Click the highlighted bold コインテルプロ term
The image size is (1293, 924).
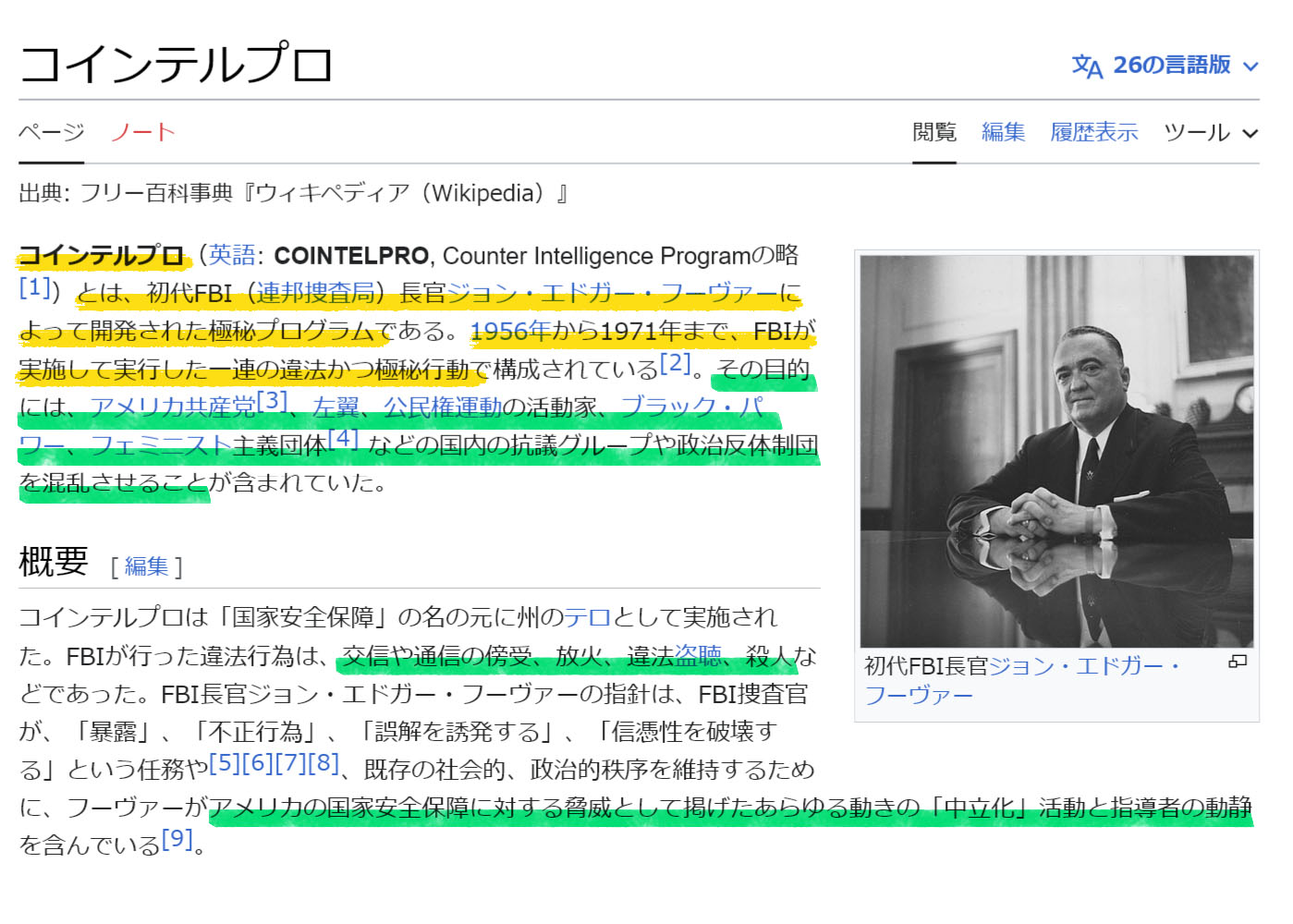(102, 255)
